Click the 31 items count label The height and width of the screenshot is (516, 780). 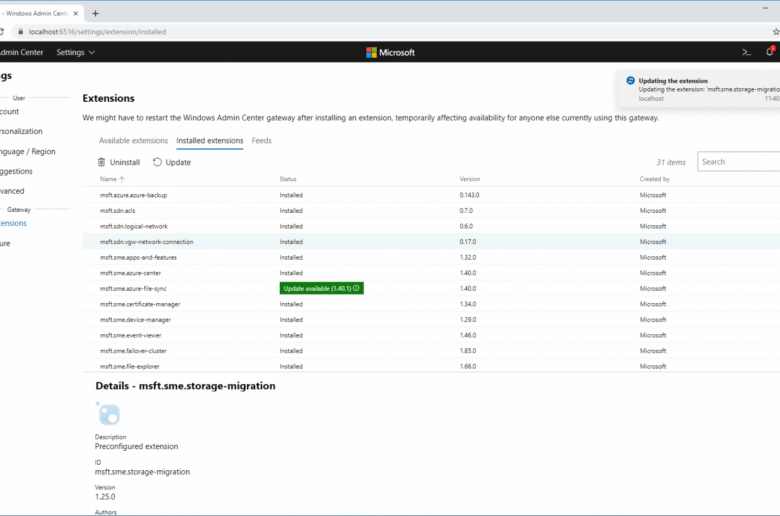(671, 162)
